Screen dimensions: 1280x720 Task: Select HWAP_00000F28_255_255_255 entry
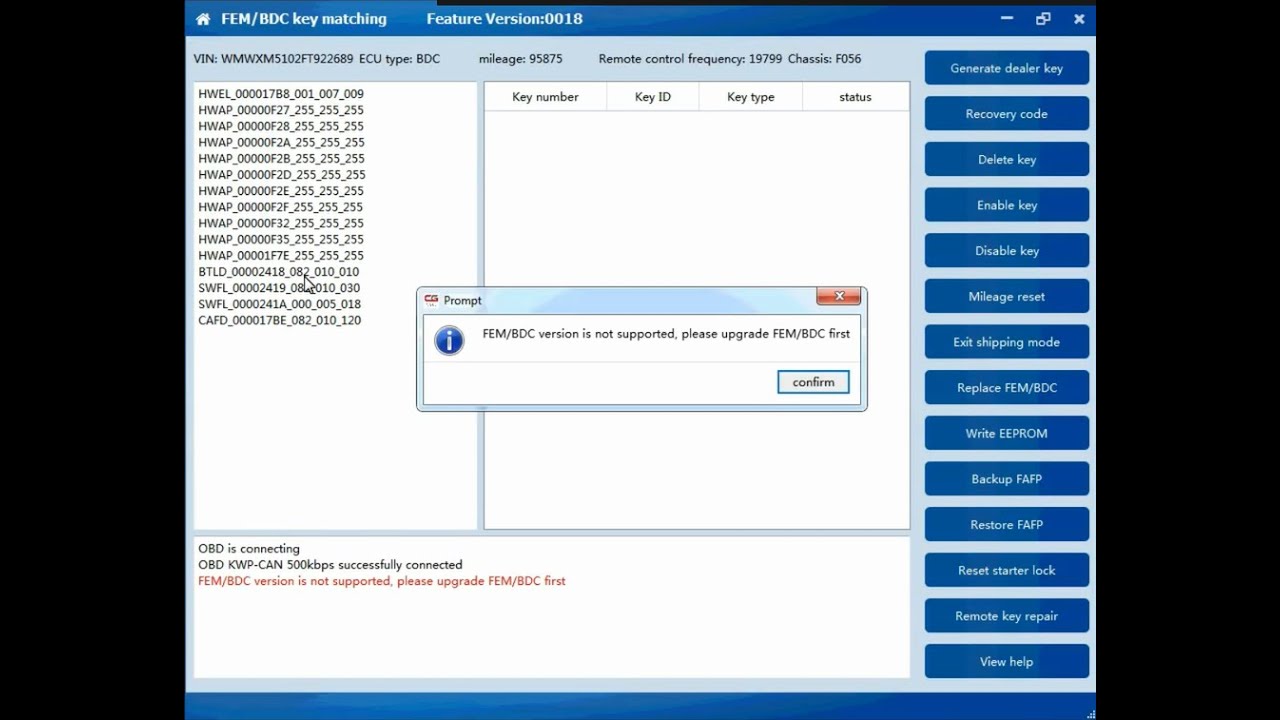[x=281, y=126]
